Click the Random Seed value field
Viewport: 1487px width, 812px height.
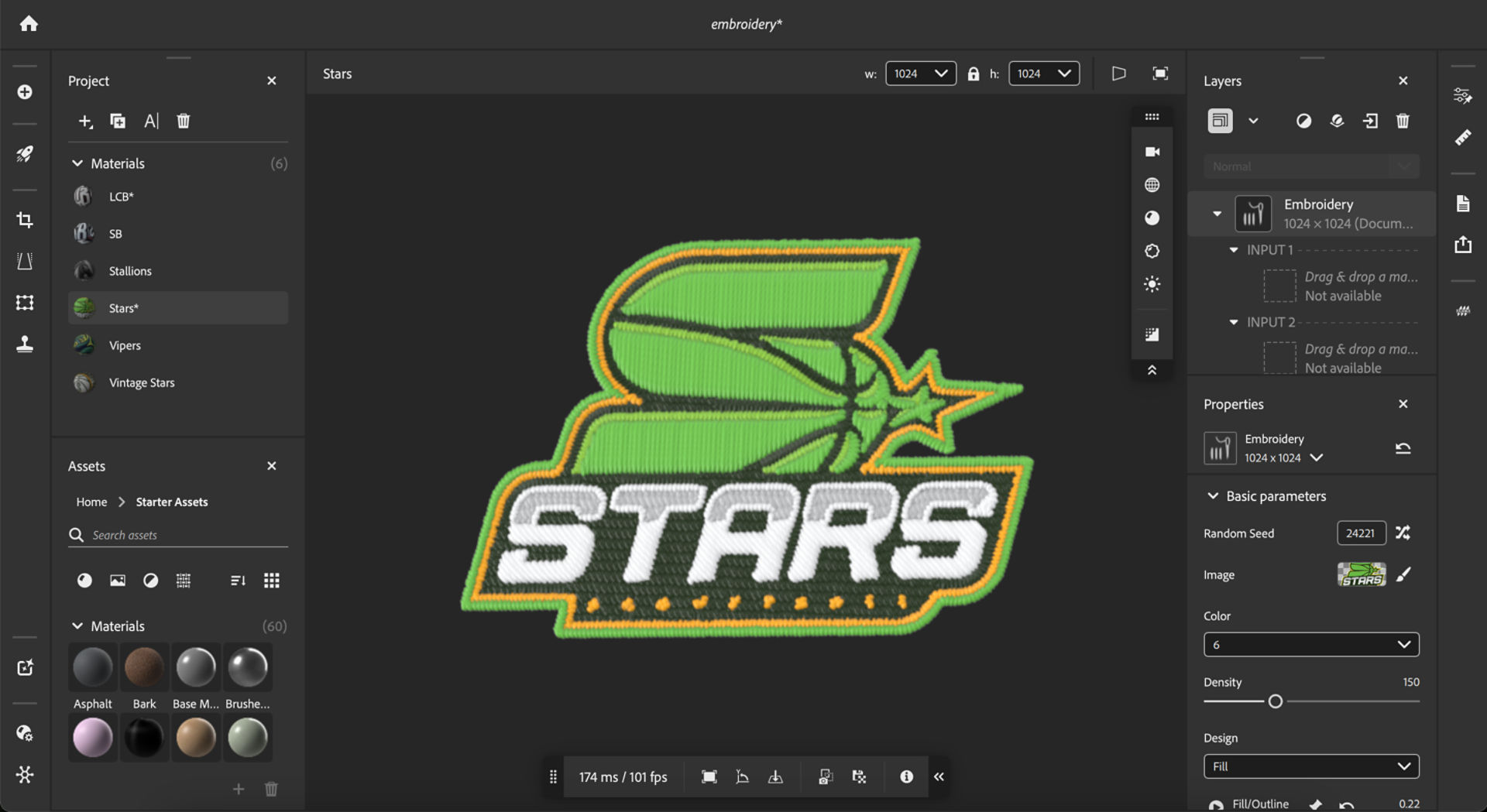coord(1361,533)
